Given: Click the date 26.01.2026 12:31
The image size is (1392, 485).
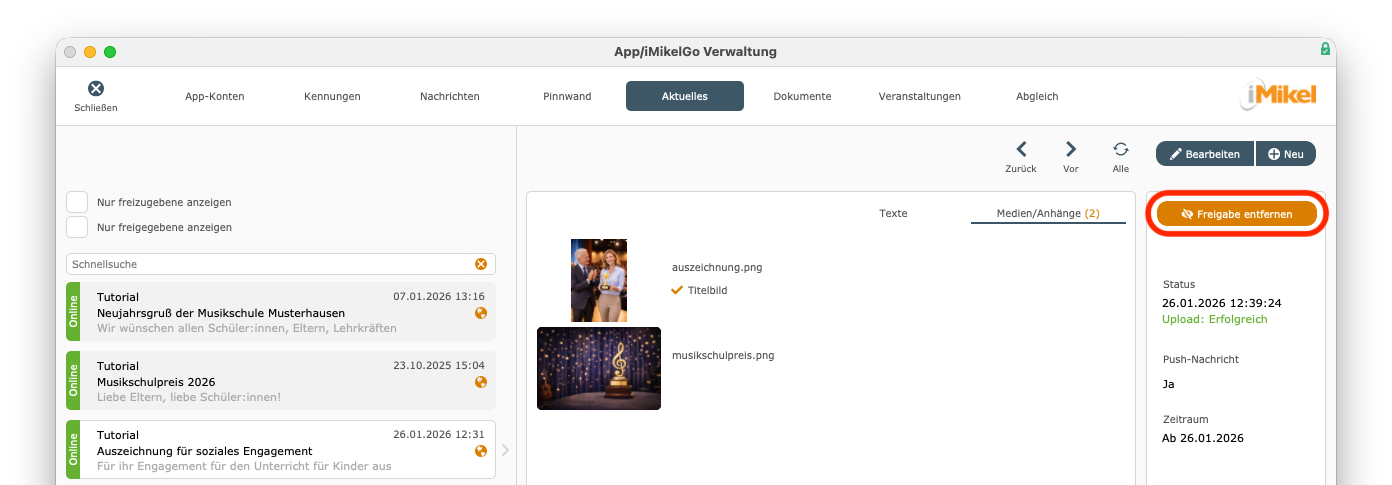Looking at the screenshot, I should (x=439, y=434).
